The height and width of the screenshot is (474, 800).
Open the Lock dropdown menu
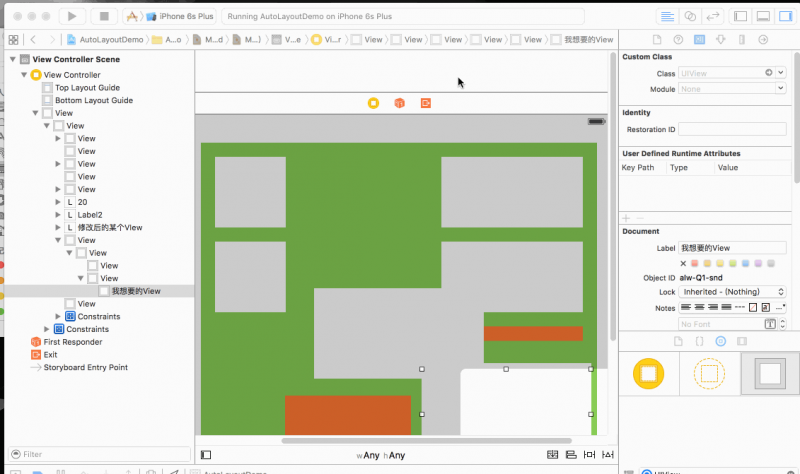coord(732,291)
